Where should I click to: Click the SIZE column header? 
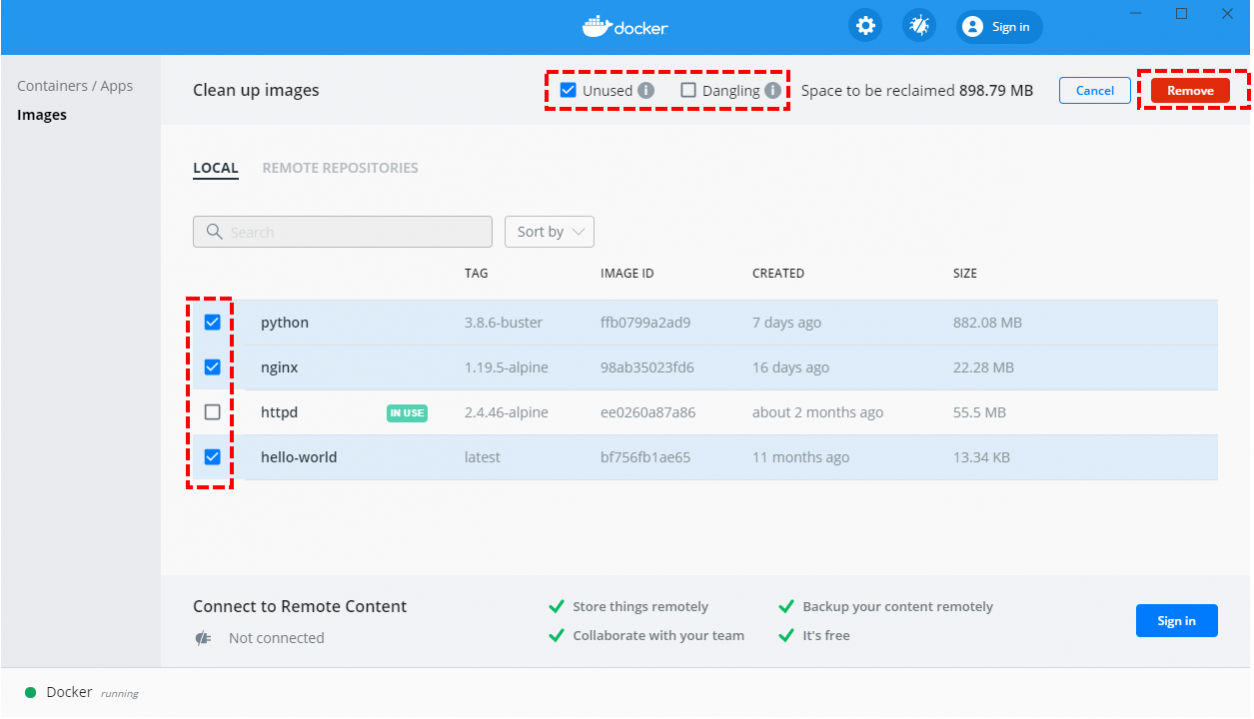click(x=965, y=273)
